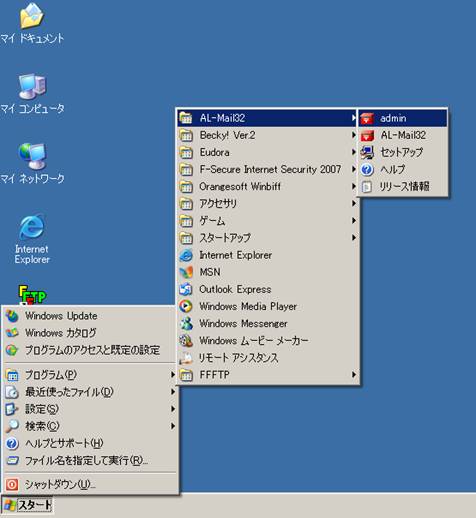The height and width of the screenshot is (518, 476).
Task: Select the highlighted AL-Mail32 folder entry
Action: click(x=267, y=118)
